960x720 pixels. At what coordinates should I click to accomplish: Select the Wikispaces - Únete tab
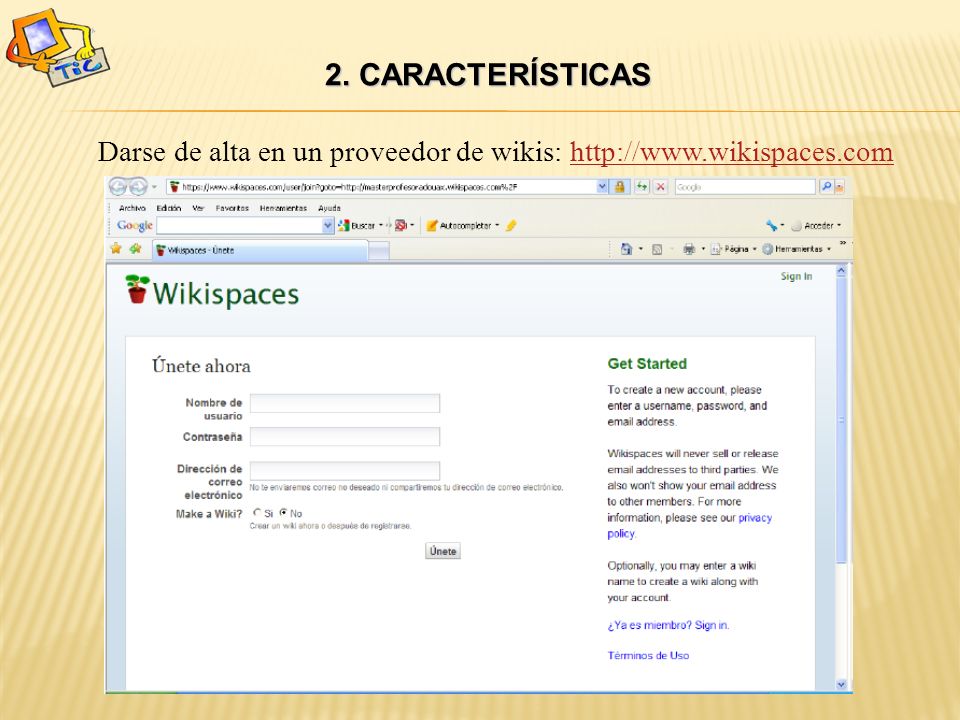pyautogui.click(x=260, y=250)
